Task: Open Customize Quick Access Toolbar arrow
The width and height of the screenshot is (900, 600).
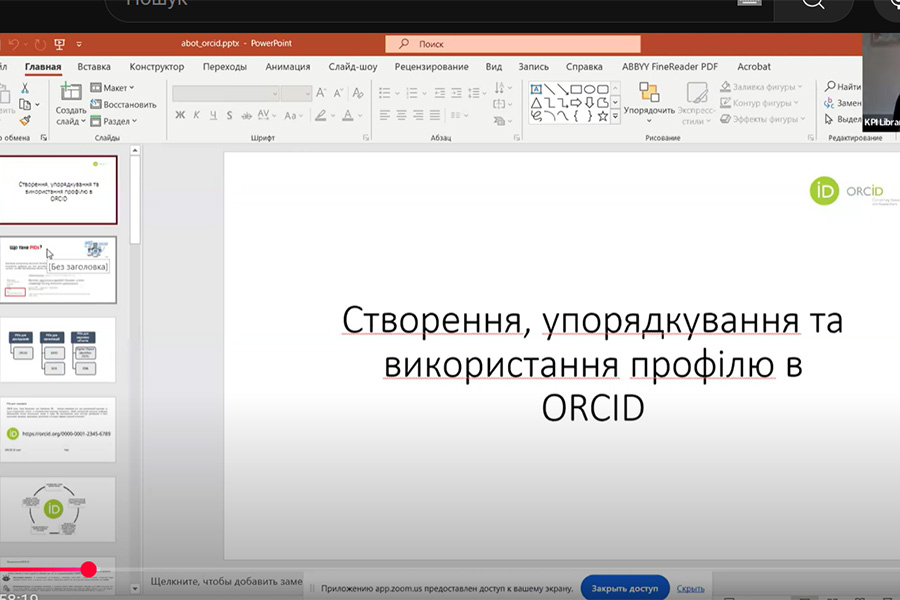Action: (x=79, y=44)
